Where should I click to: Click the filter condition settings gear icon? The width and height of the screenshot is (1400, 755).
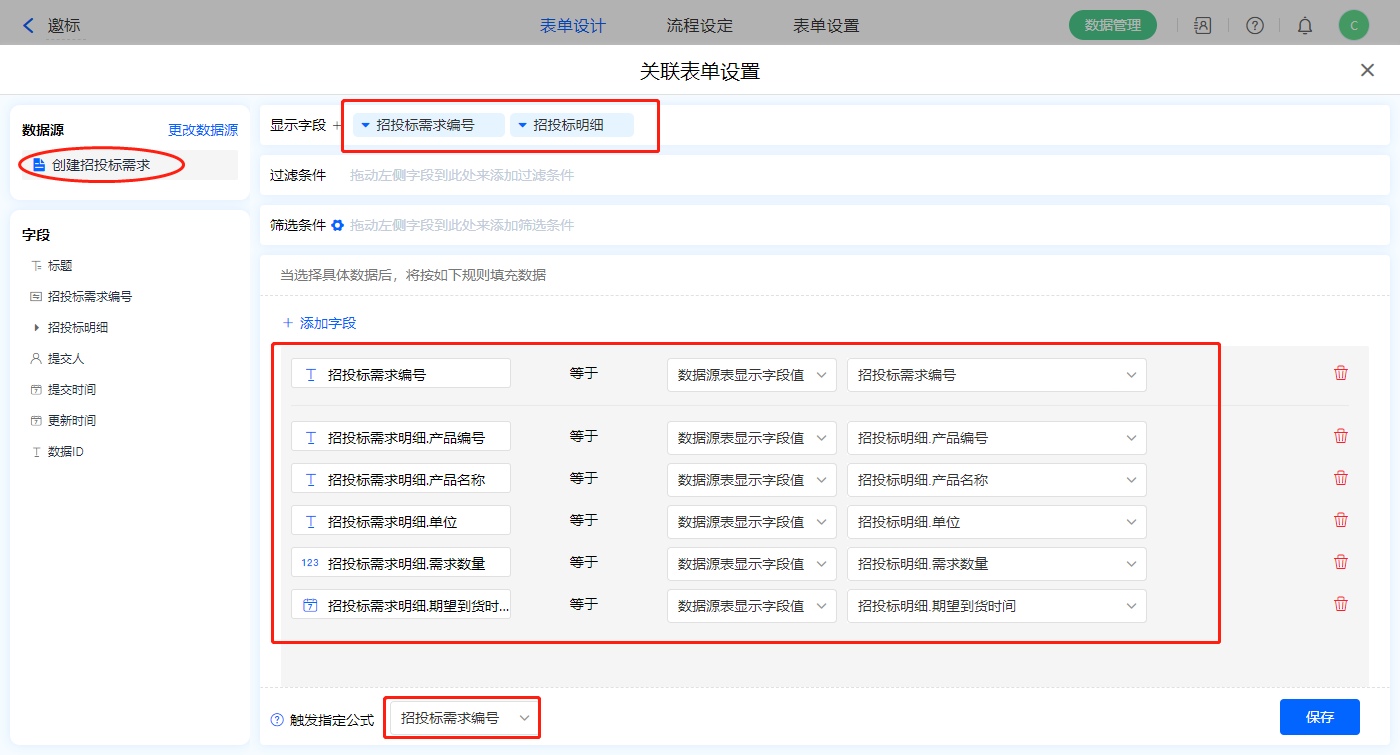(x=338, y=225)
